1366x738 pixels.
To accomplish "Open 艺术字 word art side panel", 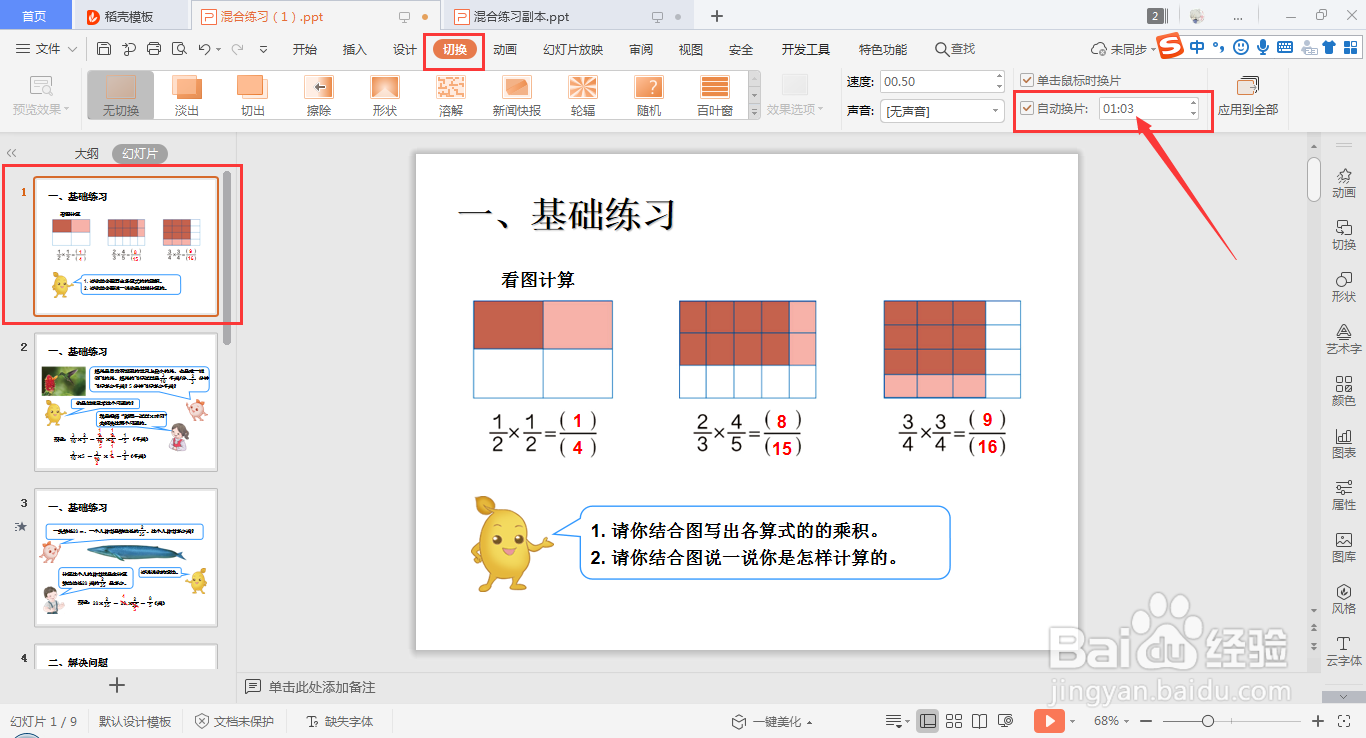I will coord(1344,339).
